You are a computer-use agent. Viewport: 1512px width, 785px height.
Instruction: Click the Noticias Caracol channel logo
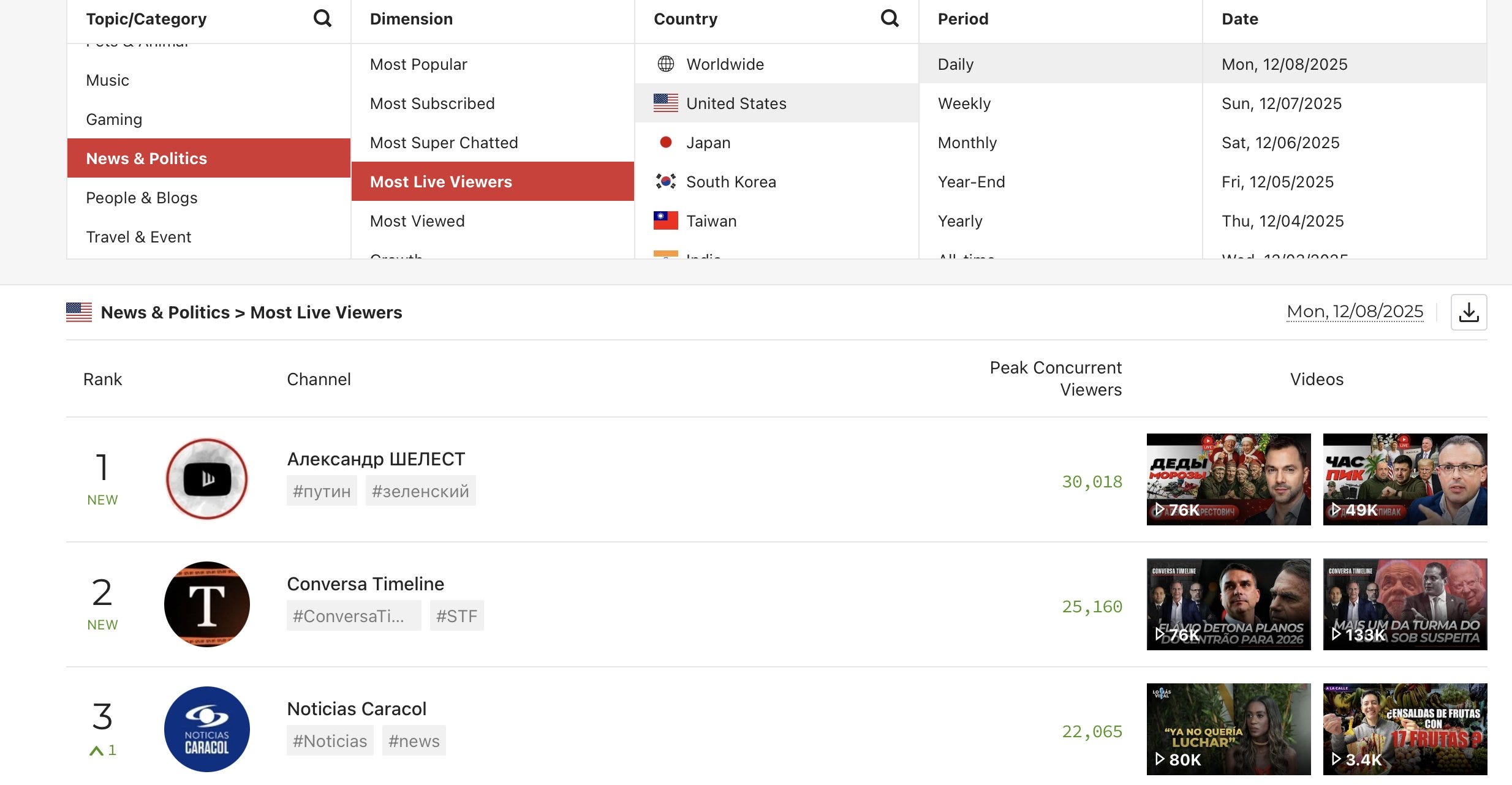(207, 729)
